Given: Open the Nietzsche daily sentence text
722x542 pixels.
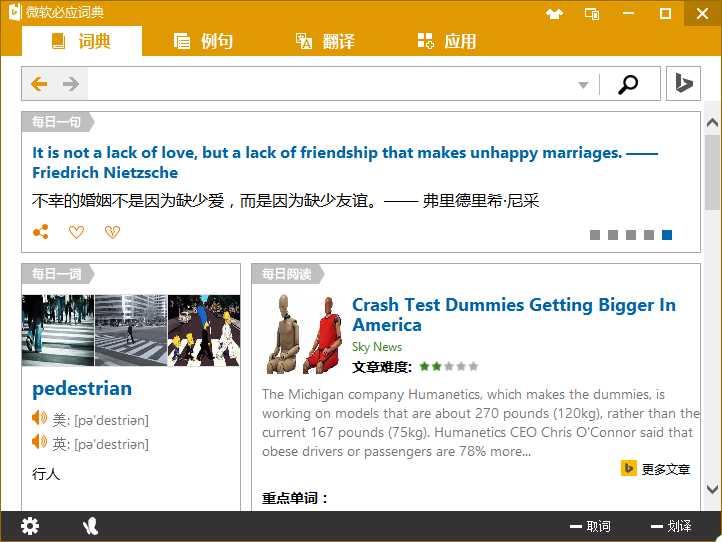Looking at the screenshot, I should coord(345,162).
